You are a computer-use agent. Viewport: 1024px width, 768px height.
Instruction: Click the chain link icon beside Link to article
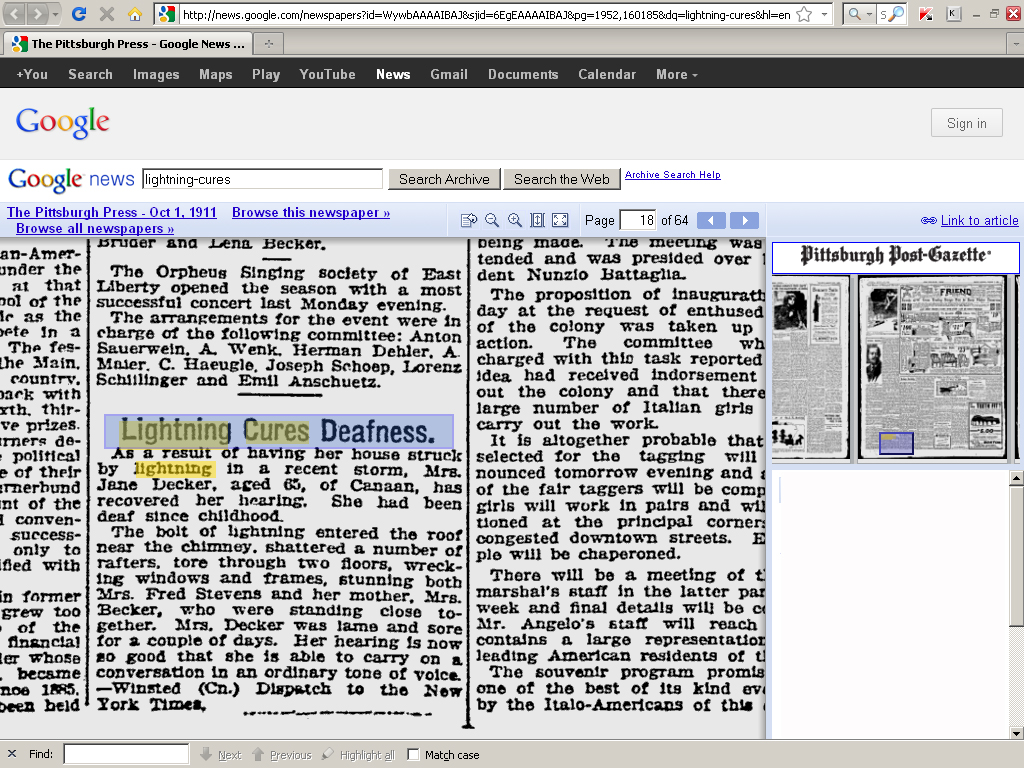tap(929, 221)
